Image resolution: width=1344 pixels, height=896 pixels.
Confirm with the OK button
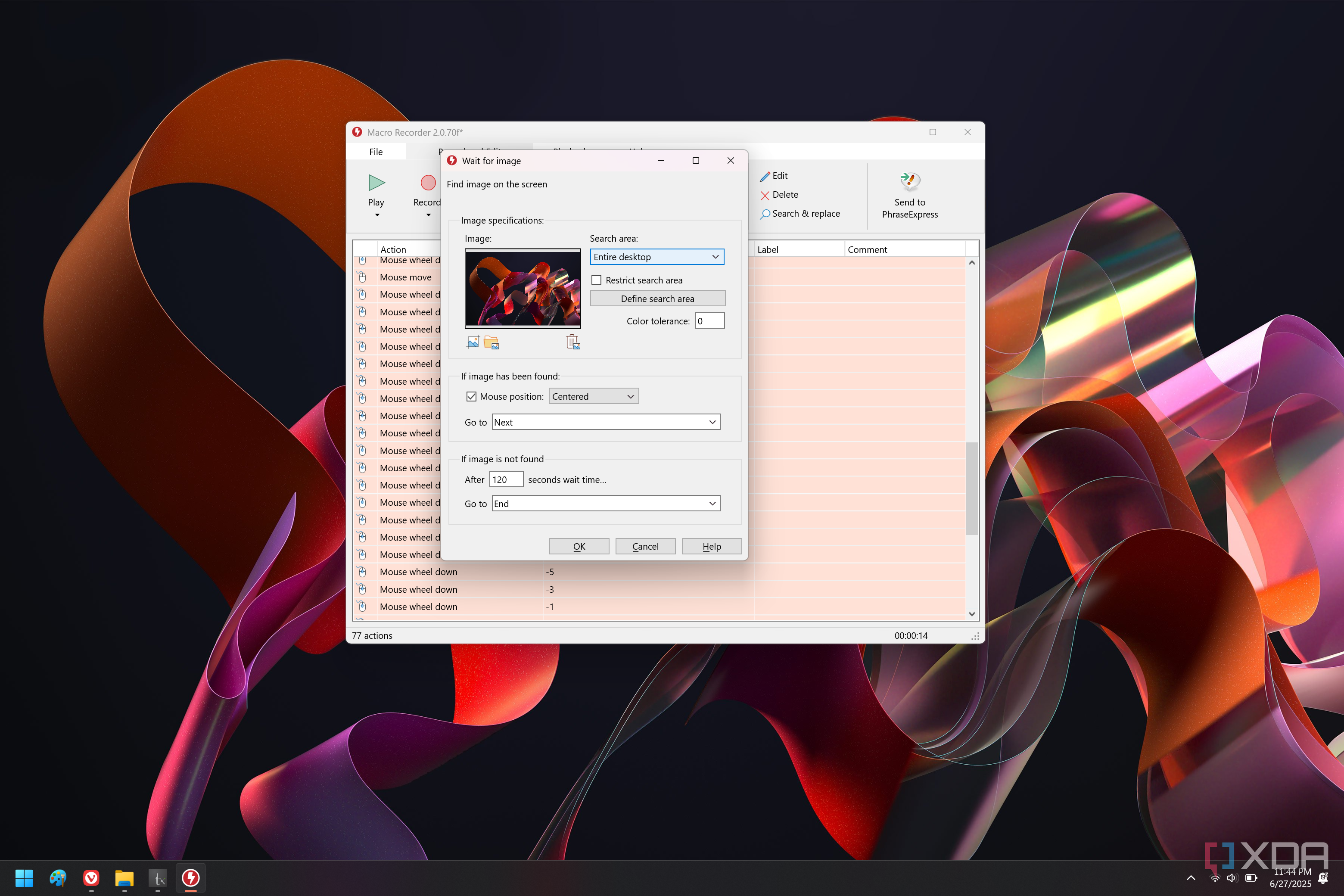(x=579, y=546)
